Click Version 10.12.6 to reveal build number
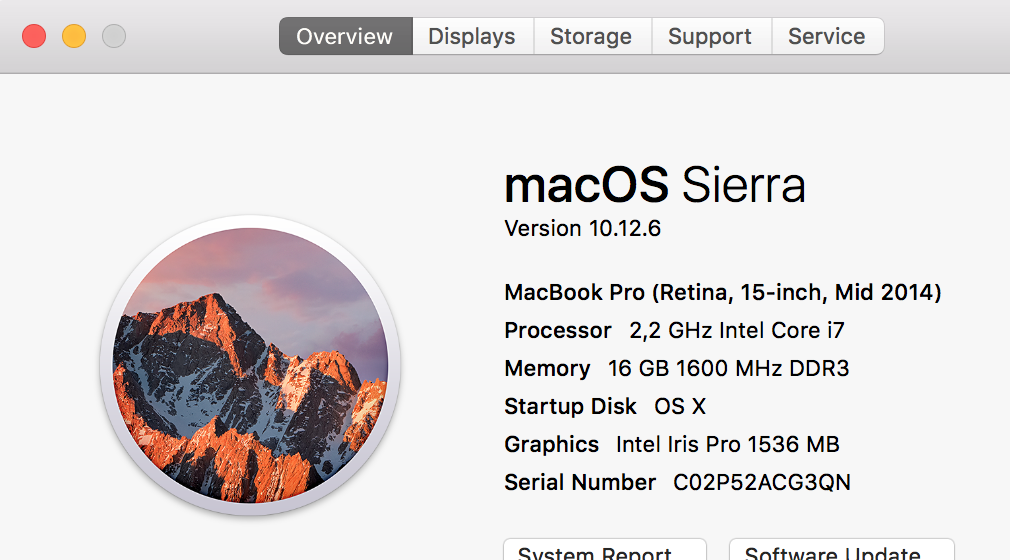This screenshot has width=1010, height=560. (x=583, y=229)
